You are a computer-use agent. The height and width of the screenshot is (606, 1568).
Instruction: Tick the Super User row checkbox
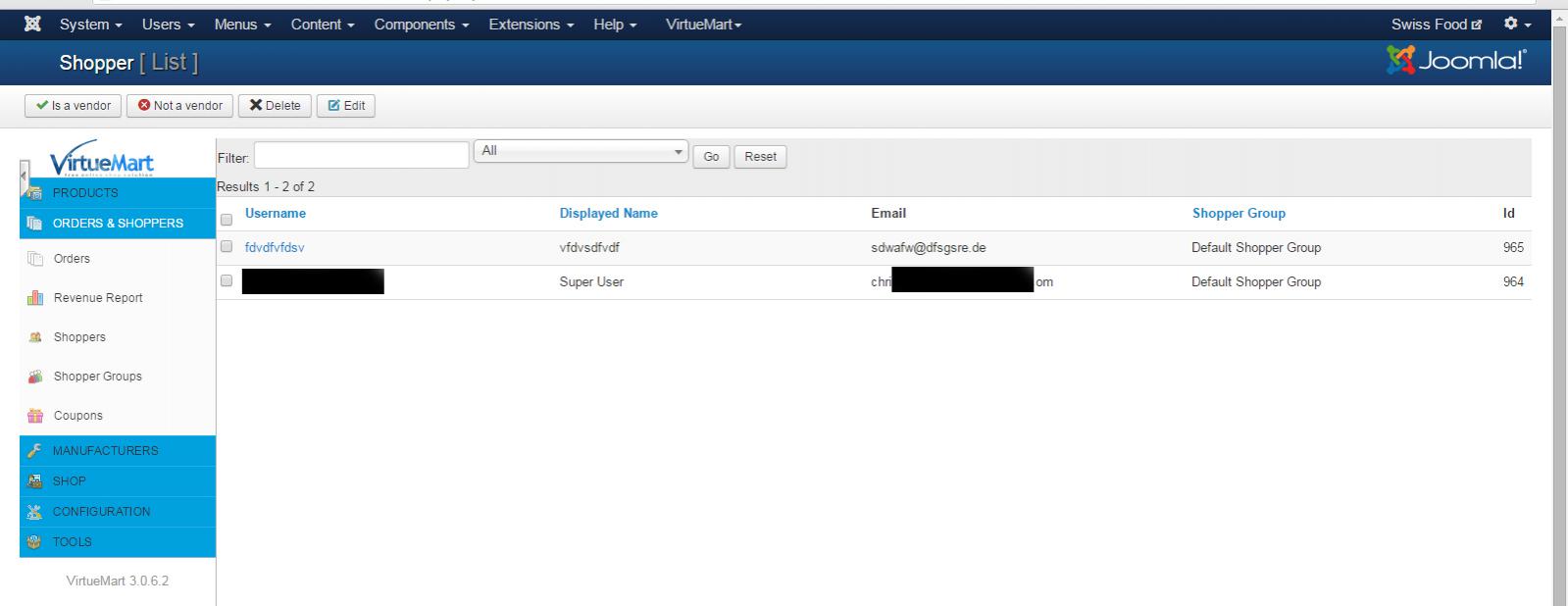pyautogui.click(x=227, y=281)
